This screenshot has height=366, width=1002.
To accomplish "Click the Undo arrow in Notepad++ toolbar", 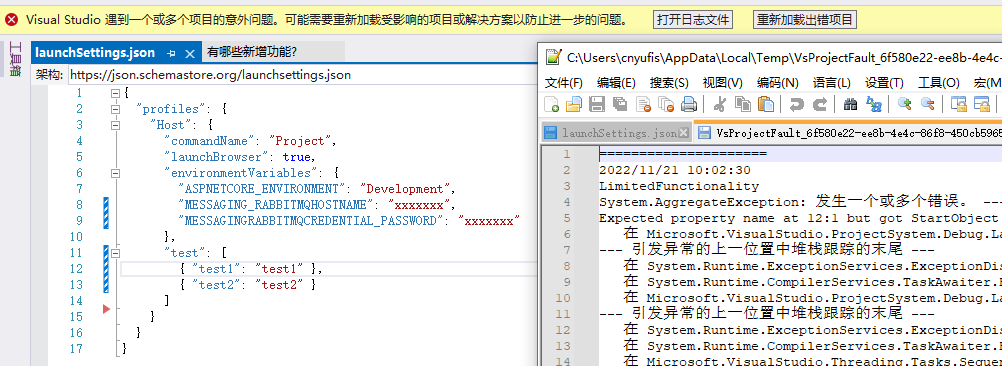I will point(796,103).
